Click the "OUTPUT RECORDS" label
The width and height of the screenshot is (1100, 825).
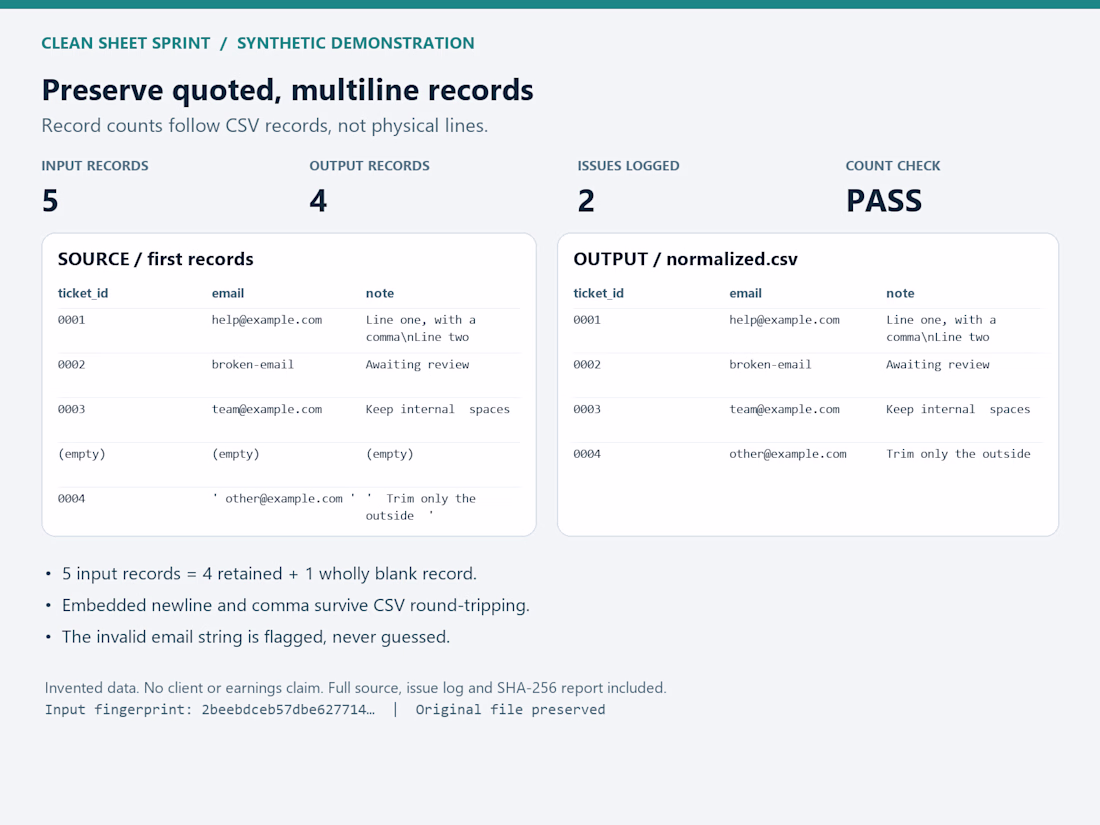[x=370, y=166]
